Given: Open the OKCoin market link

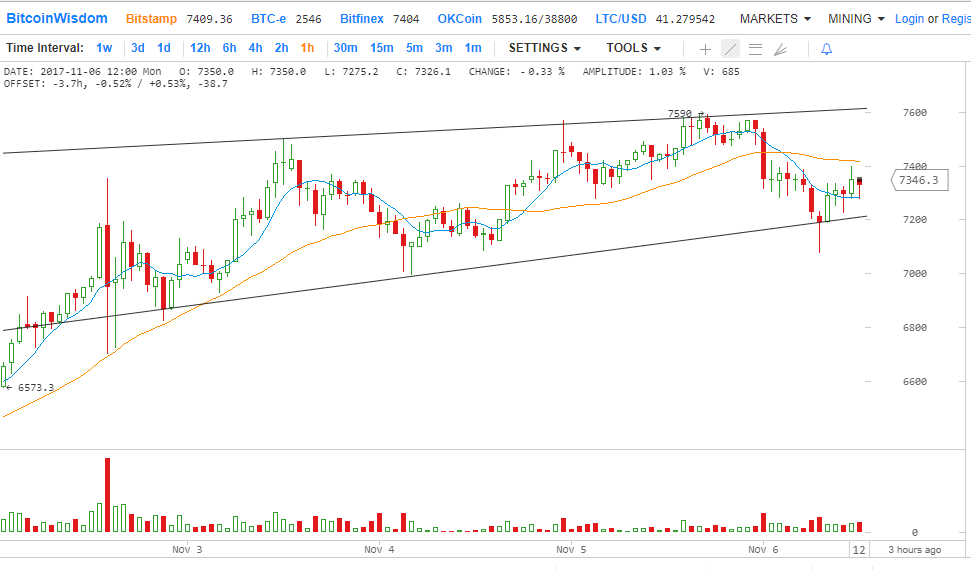Looking at the screenshot, I should (460, 19).
